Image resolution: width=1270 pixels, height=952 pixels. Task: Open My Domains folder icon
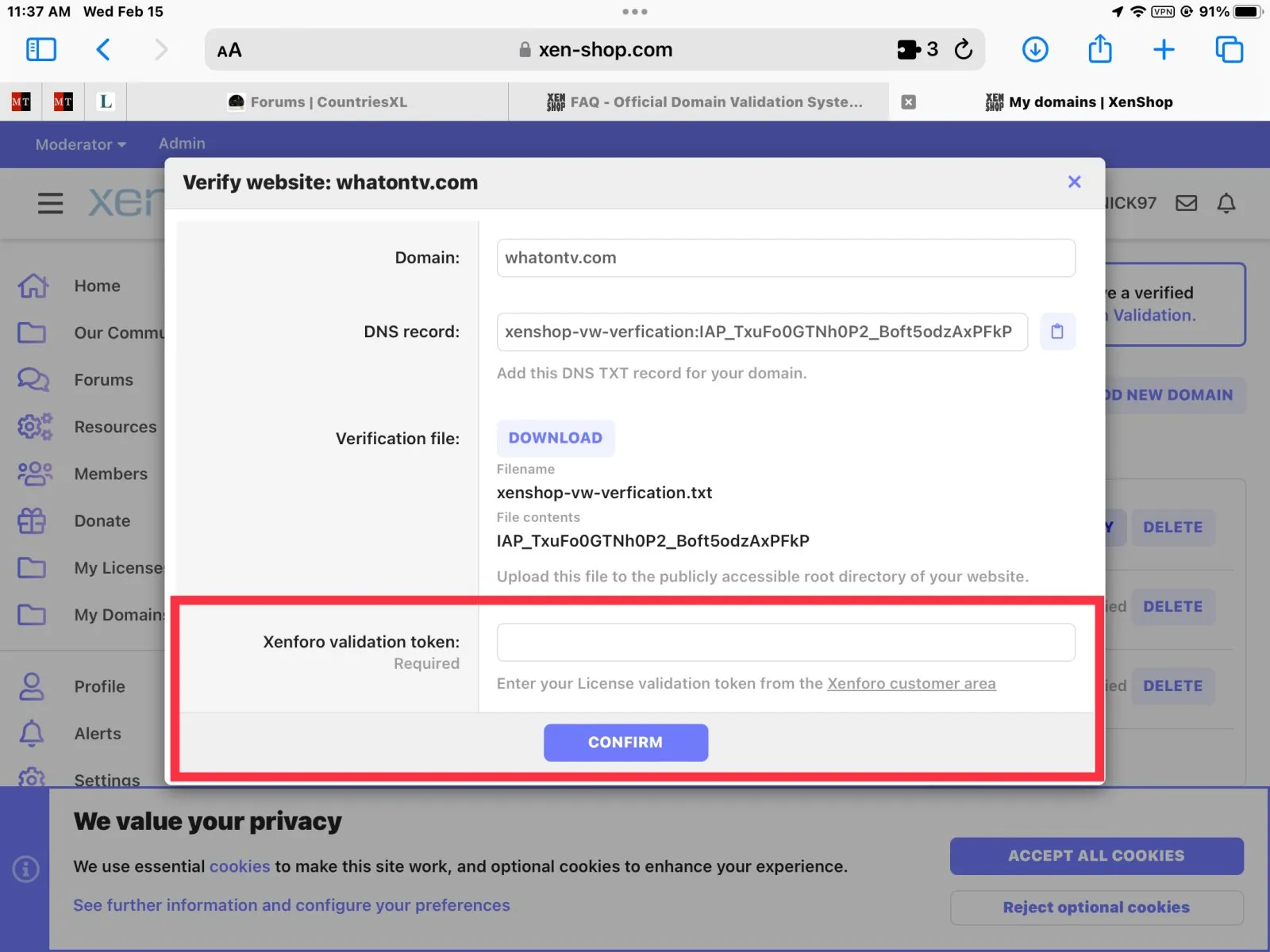32,615
